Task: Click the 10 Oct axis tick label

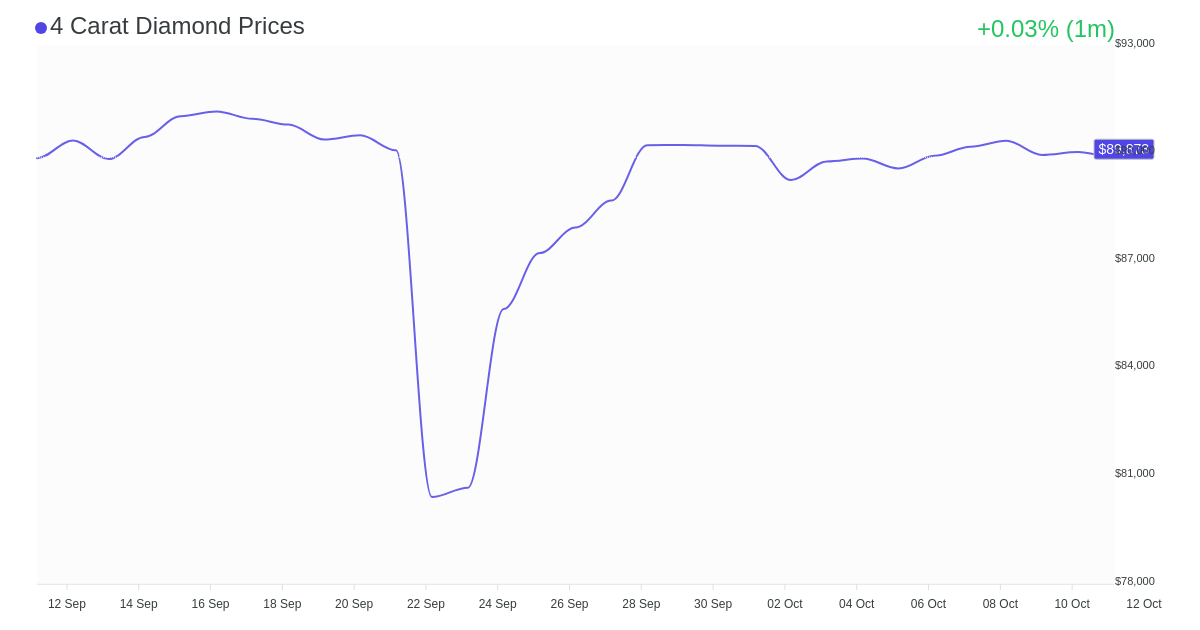Action: [1072, 604]
